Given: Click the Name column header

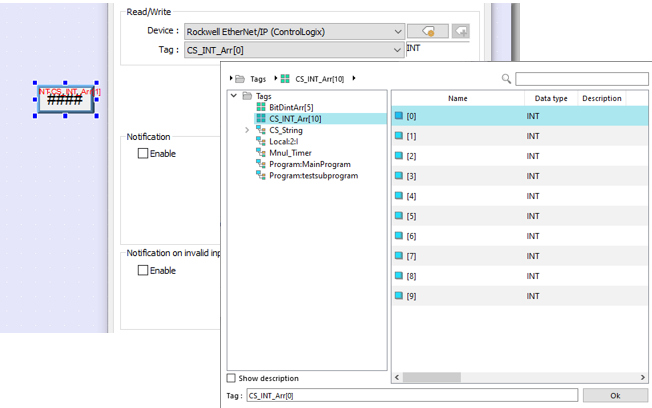Looking at the screenshot, I should 458,99.
